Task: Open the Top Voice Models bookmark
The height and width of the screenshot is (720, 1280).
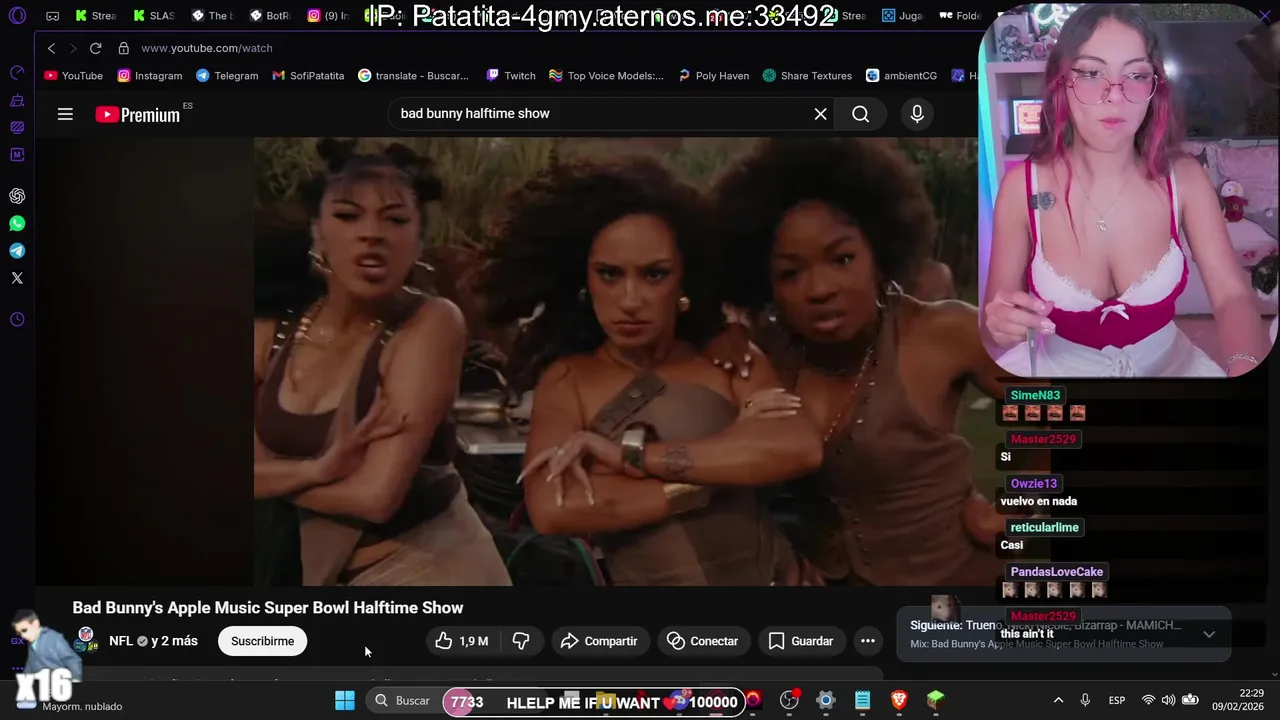Action: pos(606,76)
